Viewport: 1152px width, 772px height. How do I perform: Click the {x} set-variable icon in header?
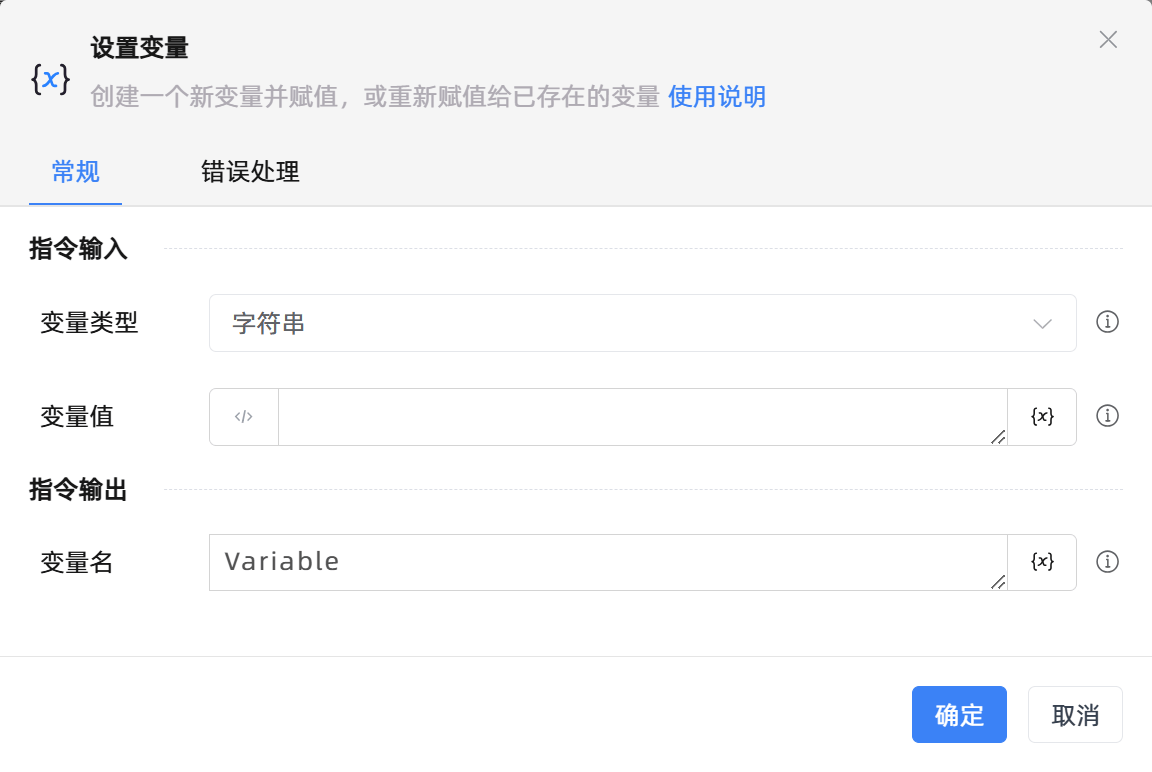50,80
